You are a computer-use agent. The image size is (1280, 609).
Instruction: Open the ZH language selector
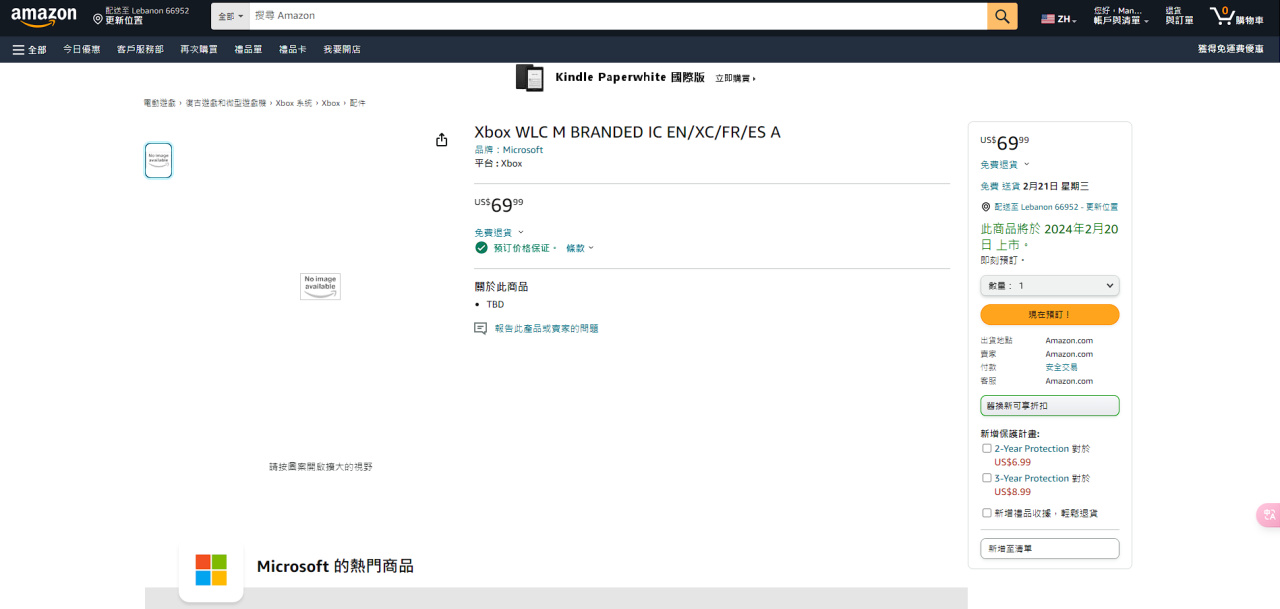pyautogui.click(x=1059, y=18)
